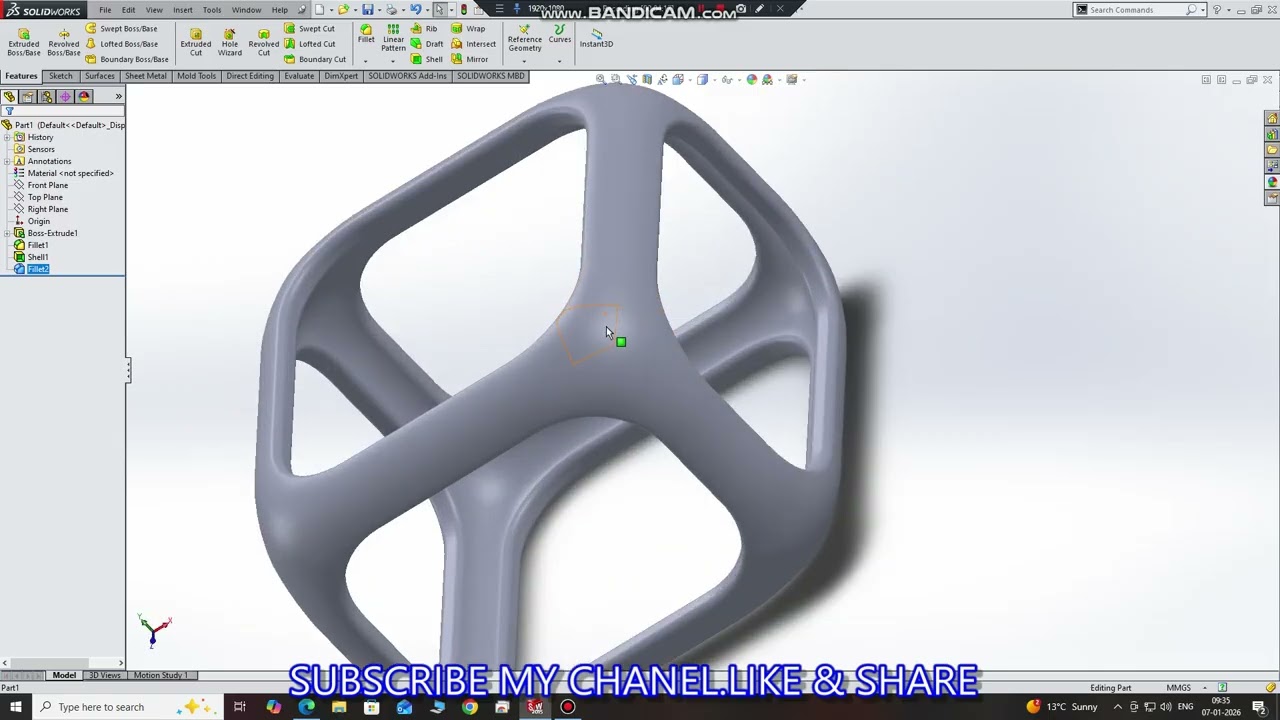The image size is (1280, 720).
Task: Expand hidden manager tabs chevron
Action: coord(118,97)
